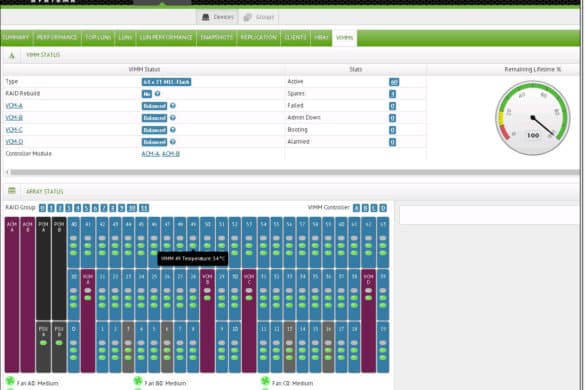Click the Spares count badge
The image size is (585, 390).
[x=392, y=94]
